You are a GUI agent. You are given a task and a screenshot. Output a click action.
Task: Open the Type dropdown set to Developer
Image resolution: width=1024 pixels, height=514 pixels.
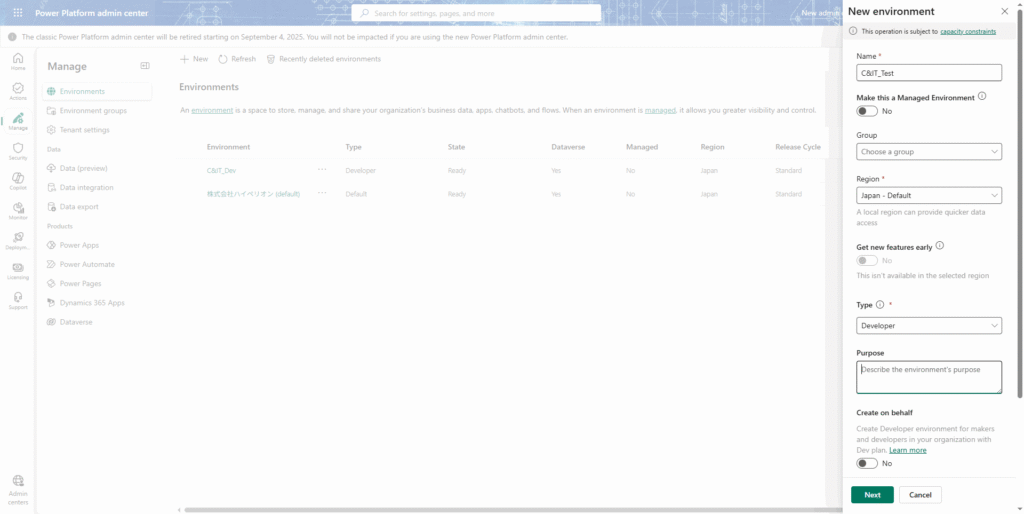pos(929,326)
